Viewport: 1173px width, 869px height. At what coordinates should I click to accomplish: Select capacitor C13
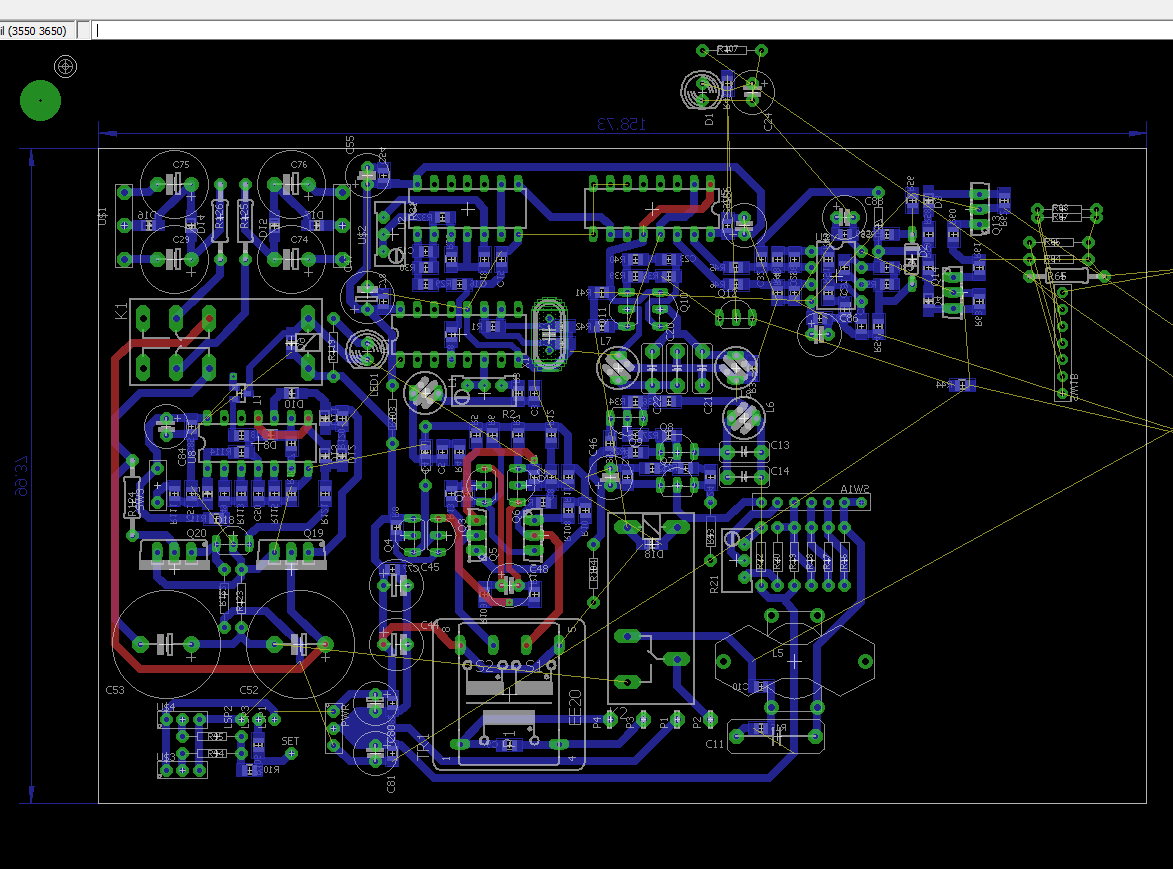click(x=744, y=452)
